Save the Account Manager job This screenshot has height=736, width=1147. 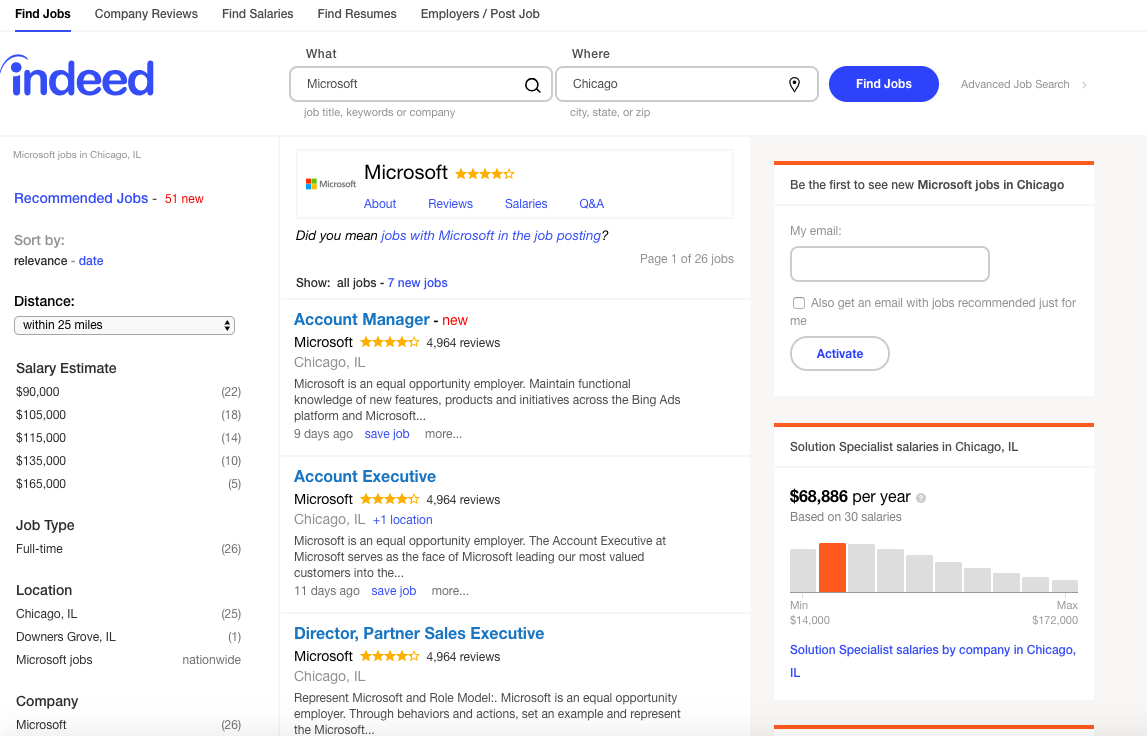click(387, 434)
